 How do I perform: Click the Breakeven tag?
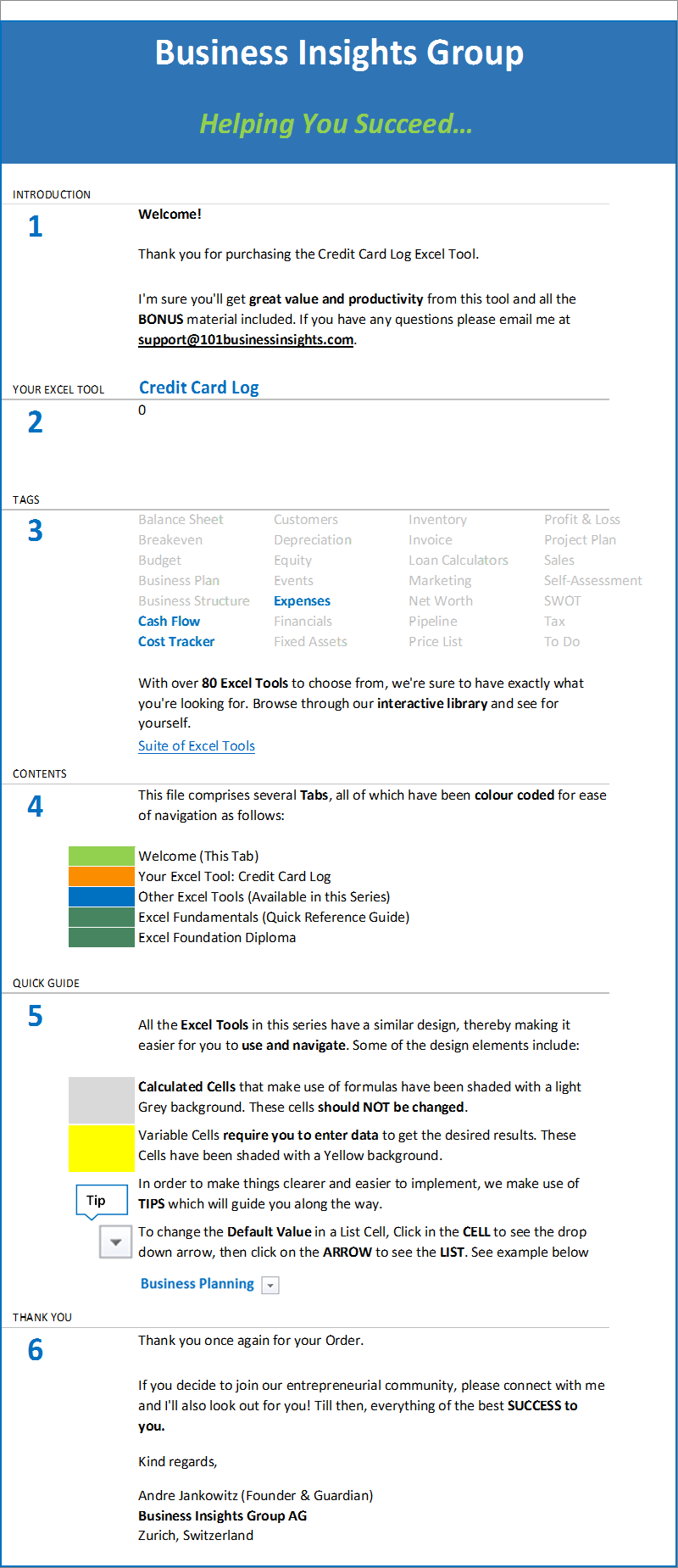tap(170, 539)
